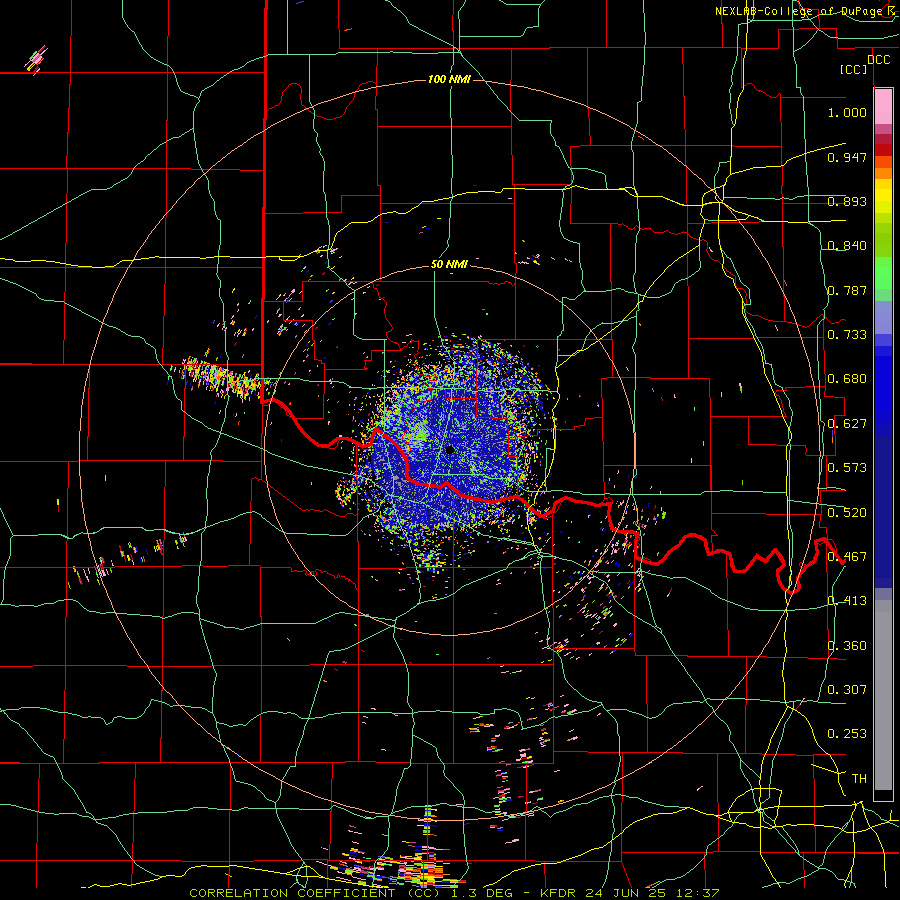Select the 0.253 scale value
The image size is (900, 900).
(847, 734)
